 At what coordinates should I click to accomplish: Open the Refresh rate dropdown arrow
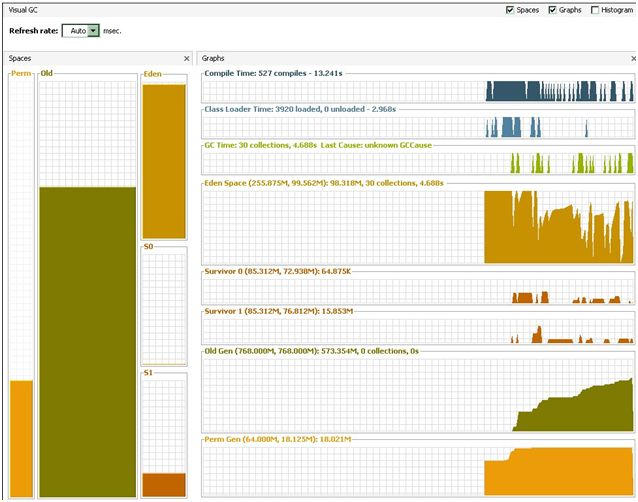click(93, 31)
